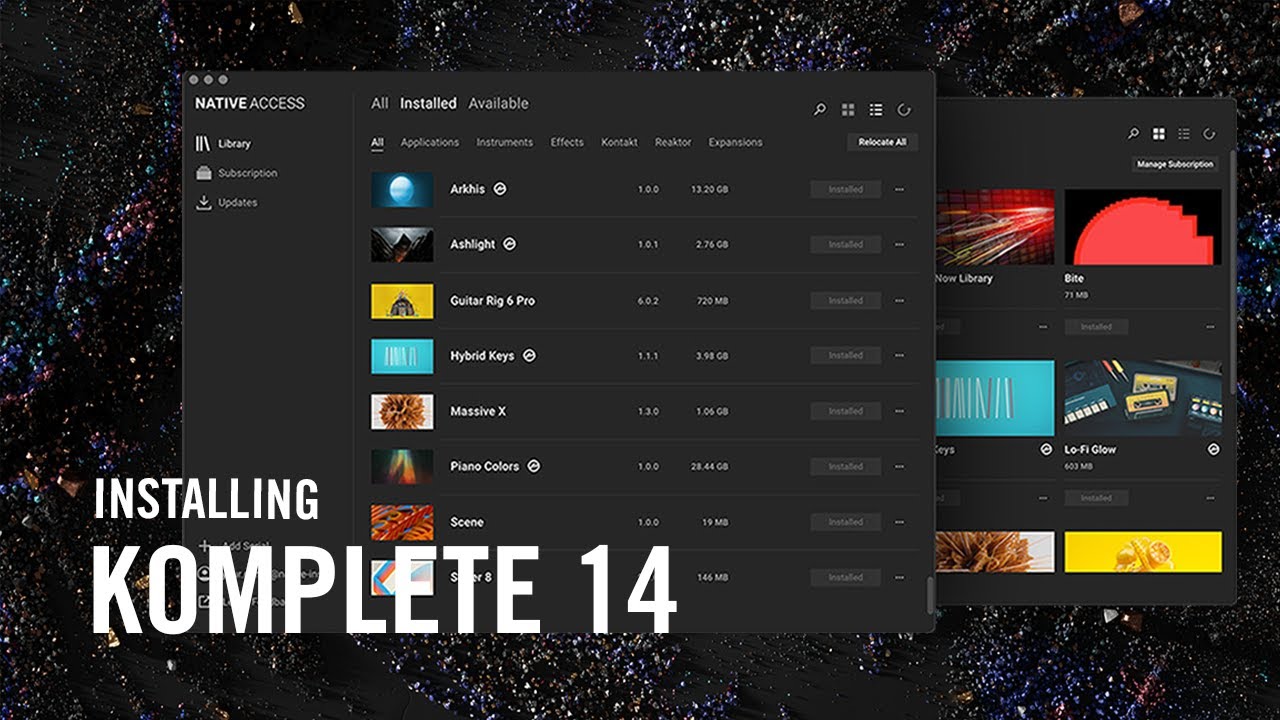Click Installed button for Guitar Rig 6 Pro
Image resolution: width=1280 pixels, height=720 pixels.
point(845,300)
